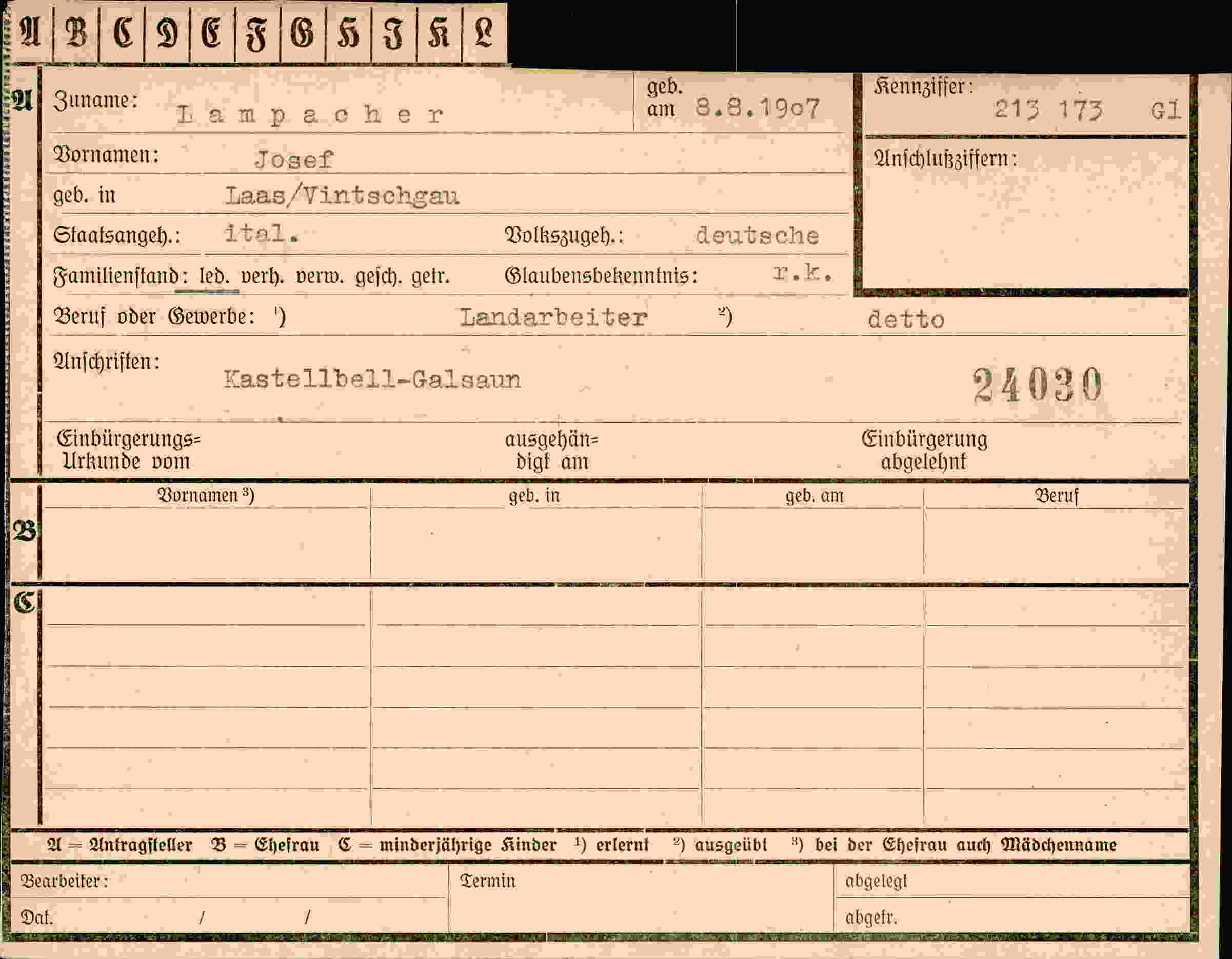
Task: Click Beruf column header
Action: (1056, 496)
